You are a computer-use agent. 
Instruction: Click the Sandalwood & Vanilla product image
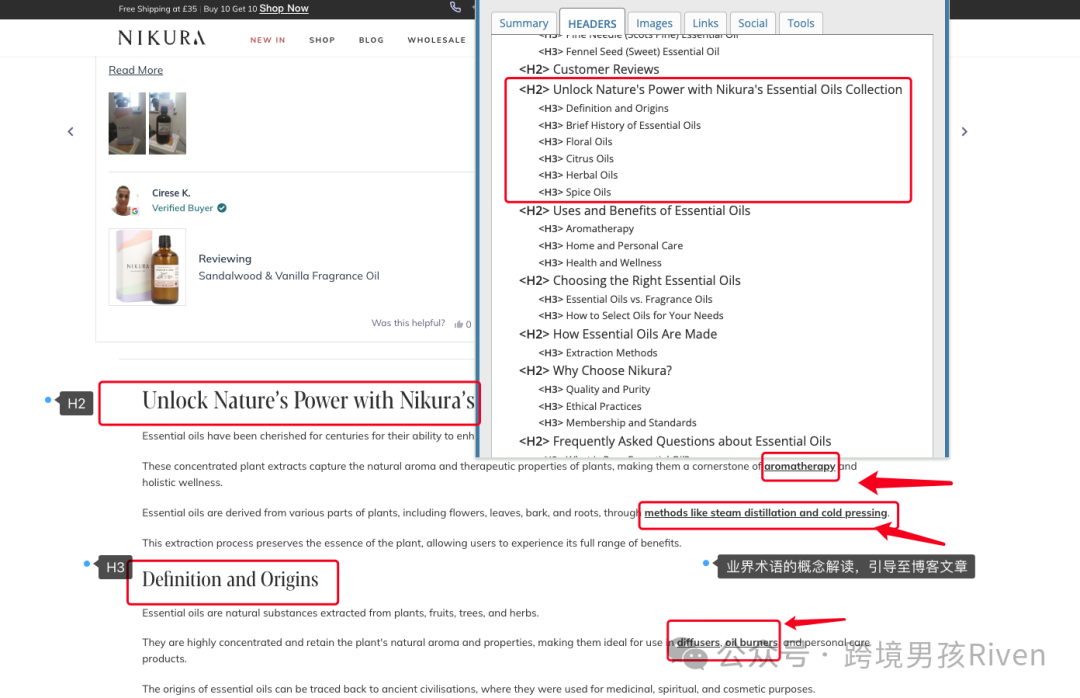pyautogui.click(x=147, y=267)
